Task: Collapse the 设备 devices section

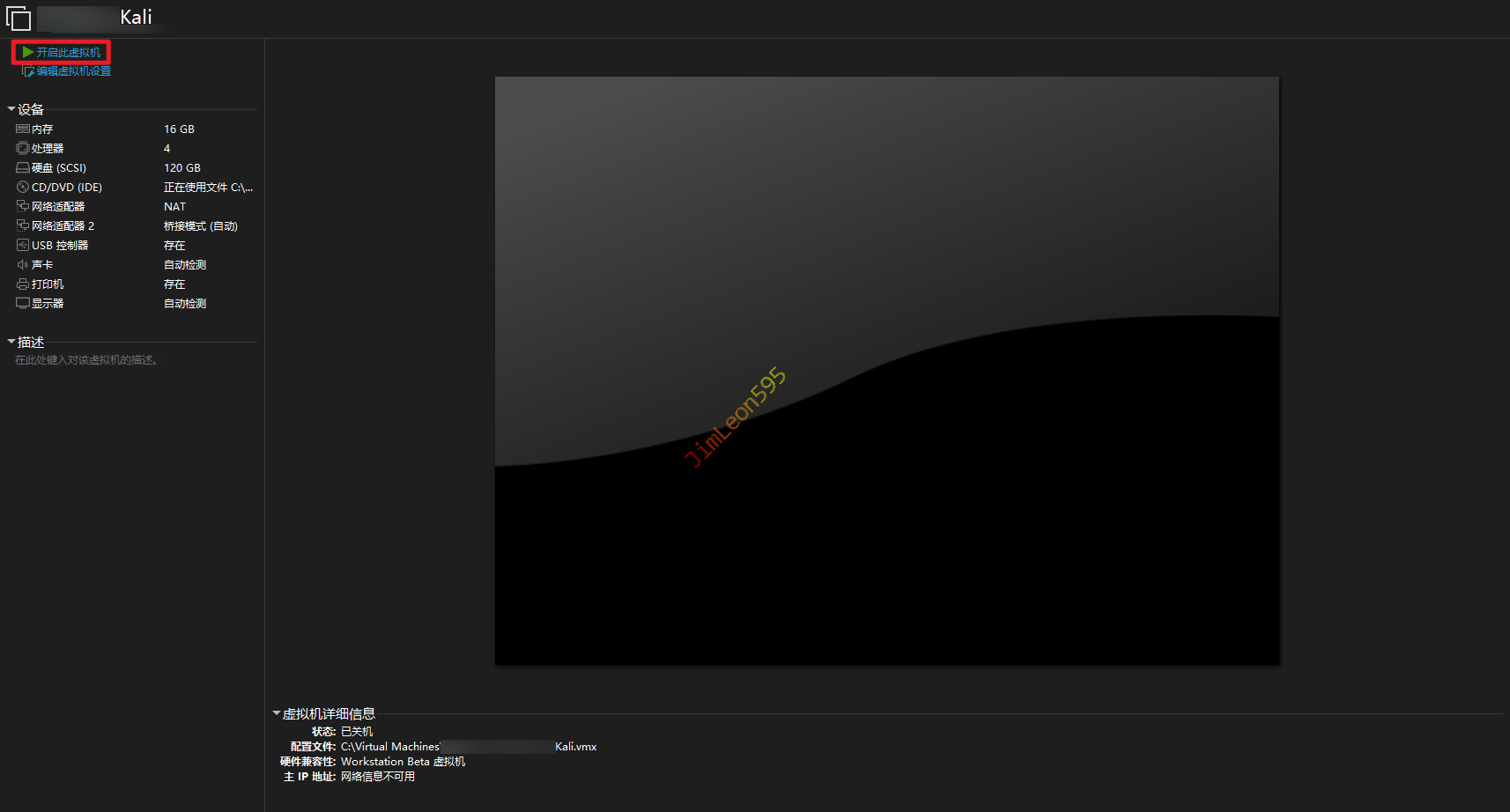Action: (x=11, y=109)
